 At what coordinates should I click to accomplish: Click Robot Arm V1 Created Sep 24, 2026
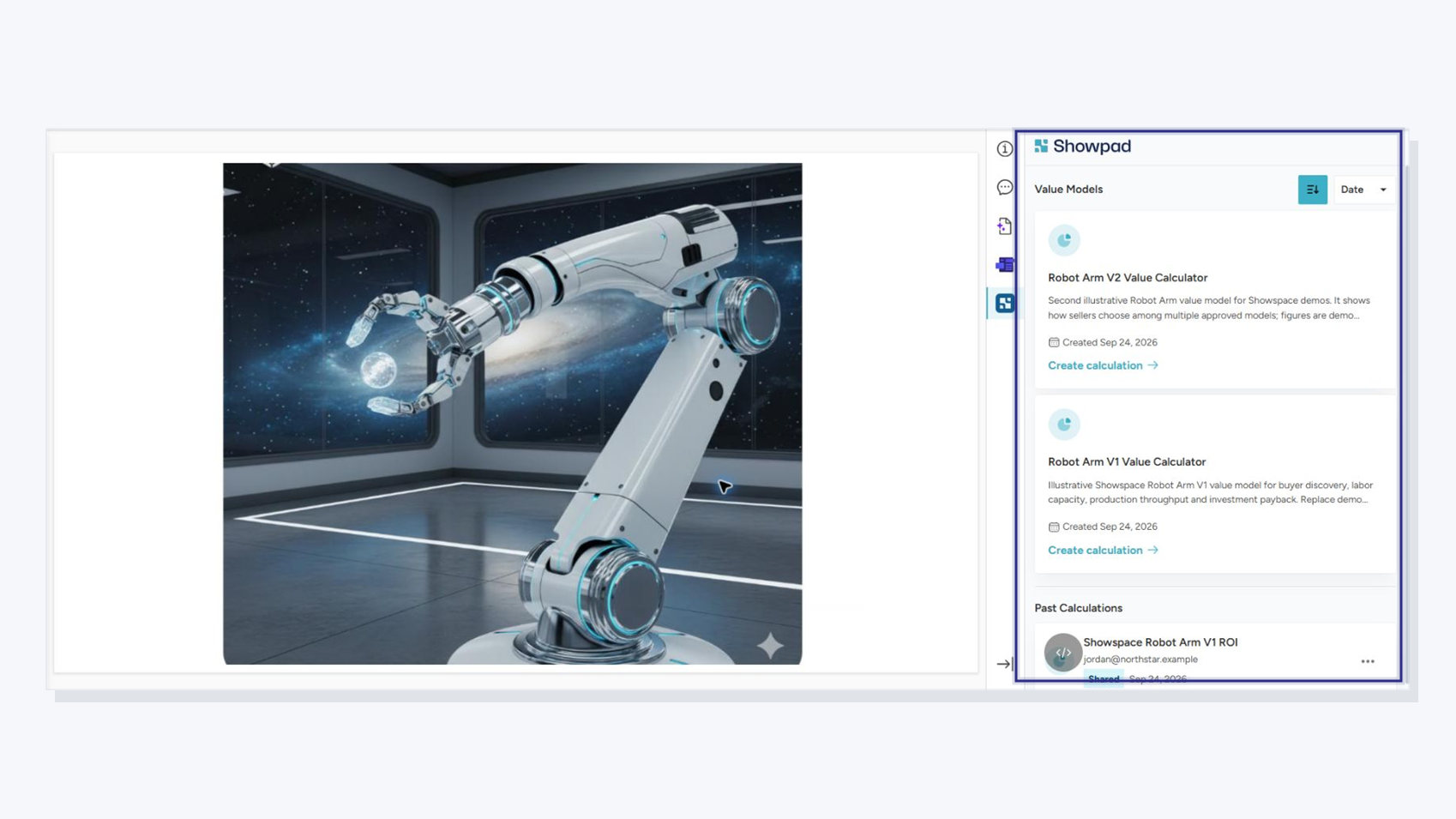(1103, 527)
